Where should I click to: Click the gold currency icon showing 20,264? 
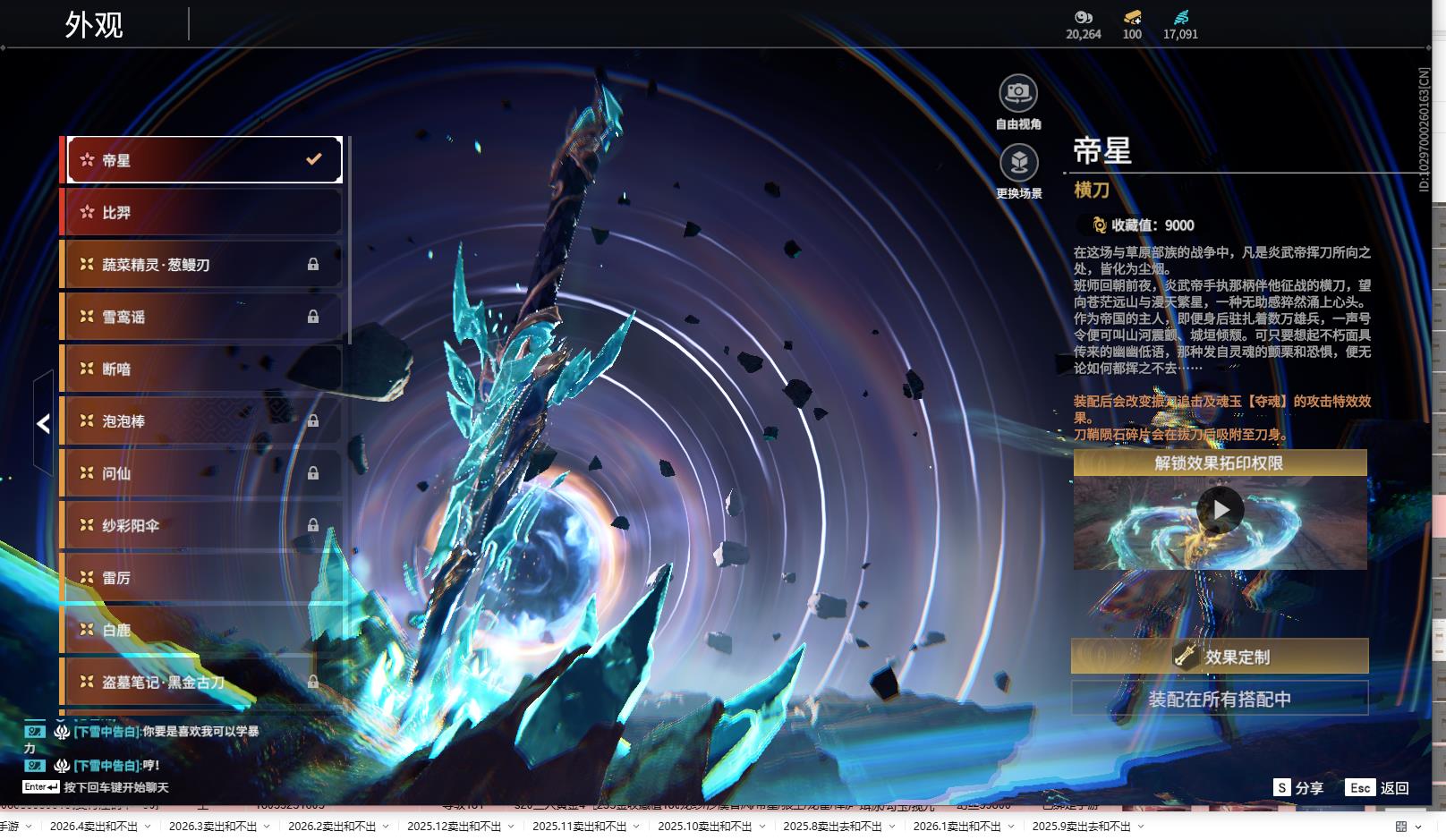click(x=1083, y=17)
